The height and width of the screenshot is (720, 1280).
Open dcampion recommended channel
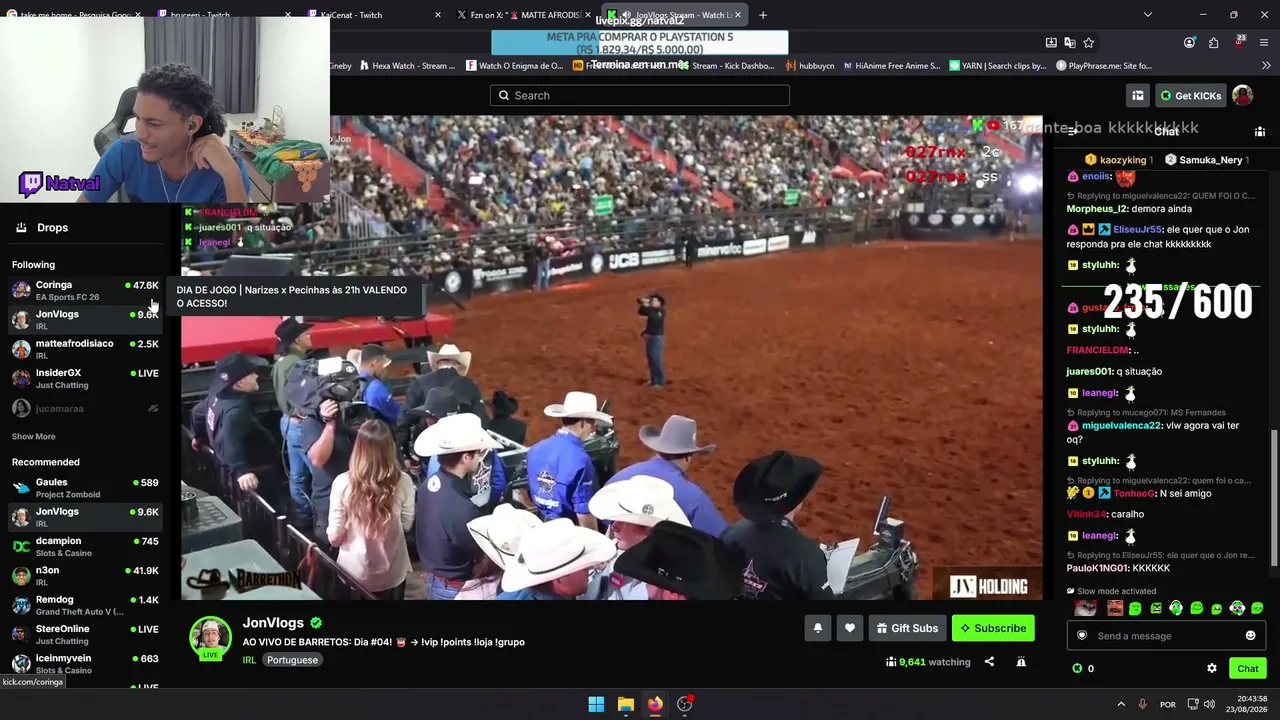tap(85, 547)
